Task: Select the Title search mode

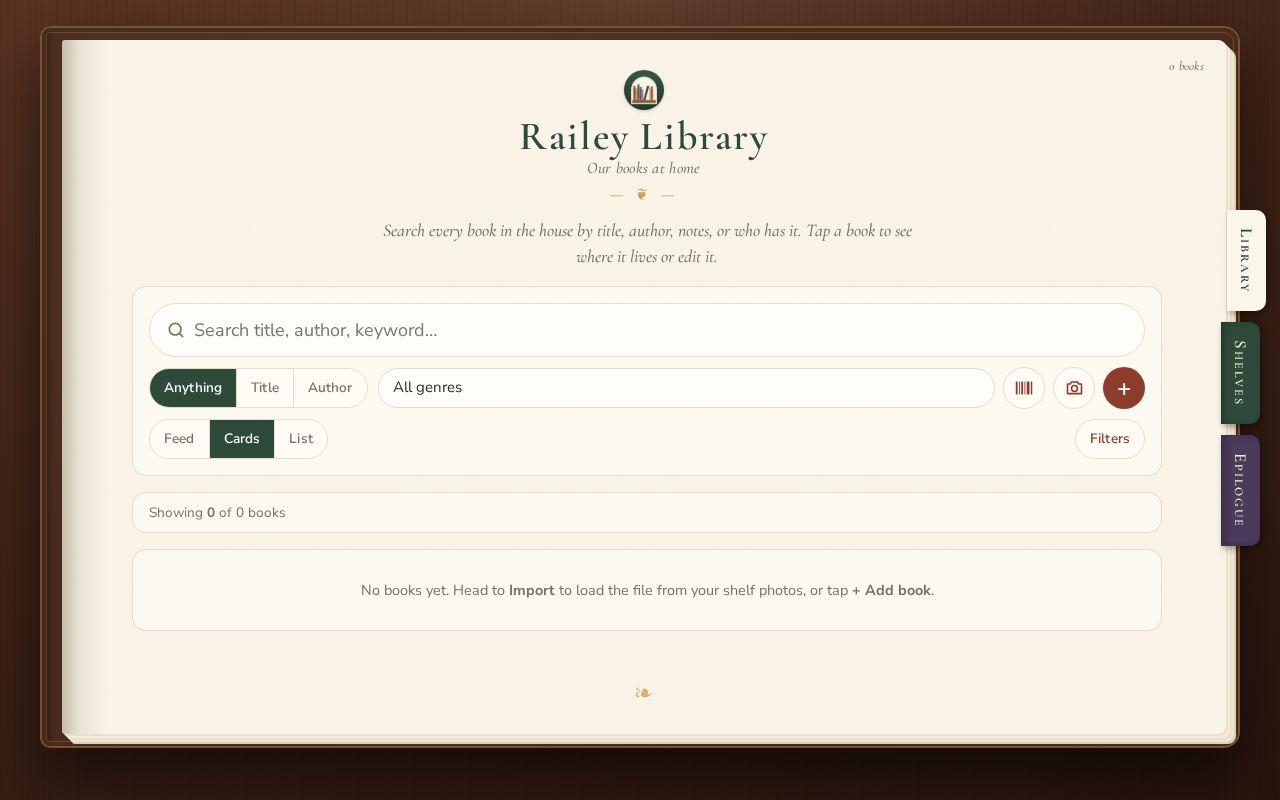Action: [265, 388]
